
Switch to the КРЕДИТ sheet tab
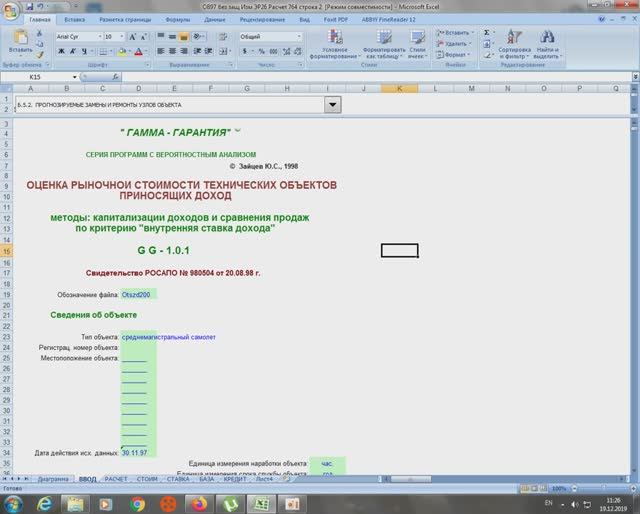pyautogui.click(x=235, y=479)
